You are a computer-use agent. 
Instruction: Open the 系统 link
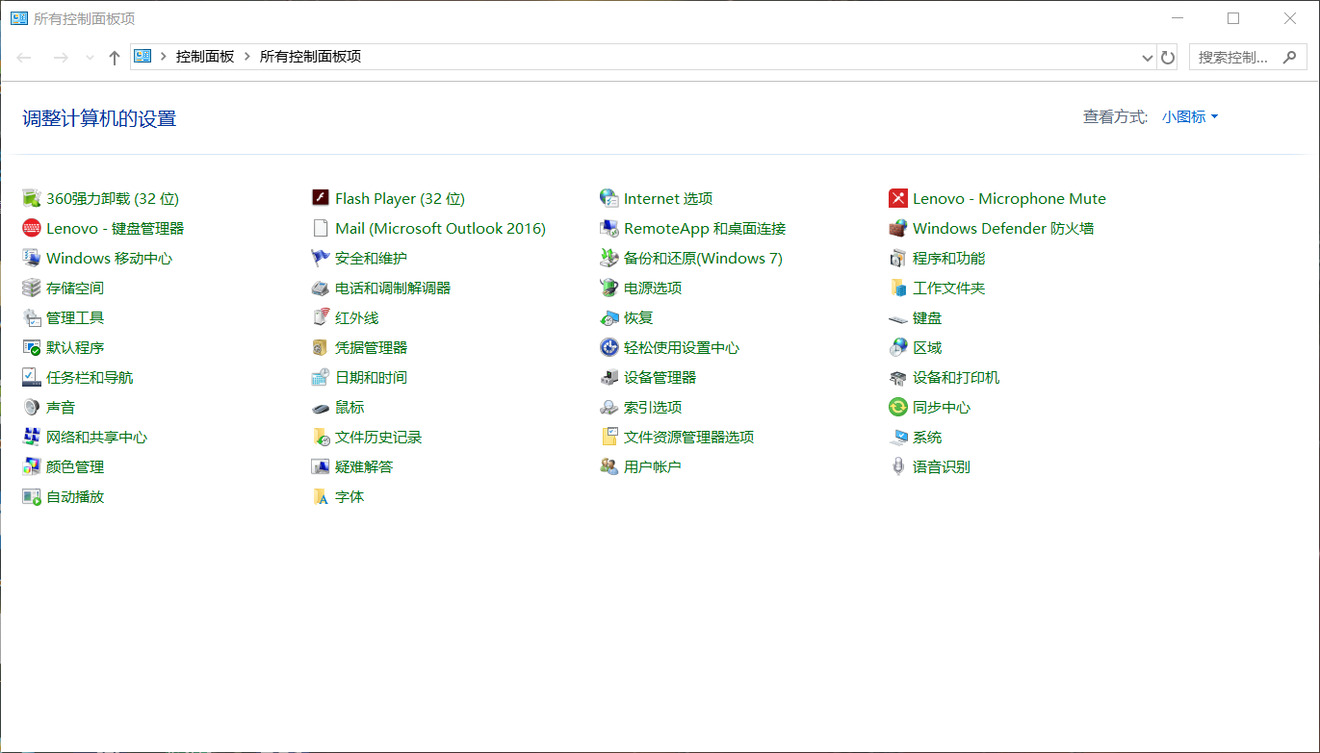point(927,437)
